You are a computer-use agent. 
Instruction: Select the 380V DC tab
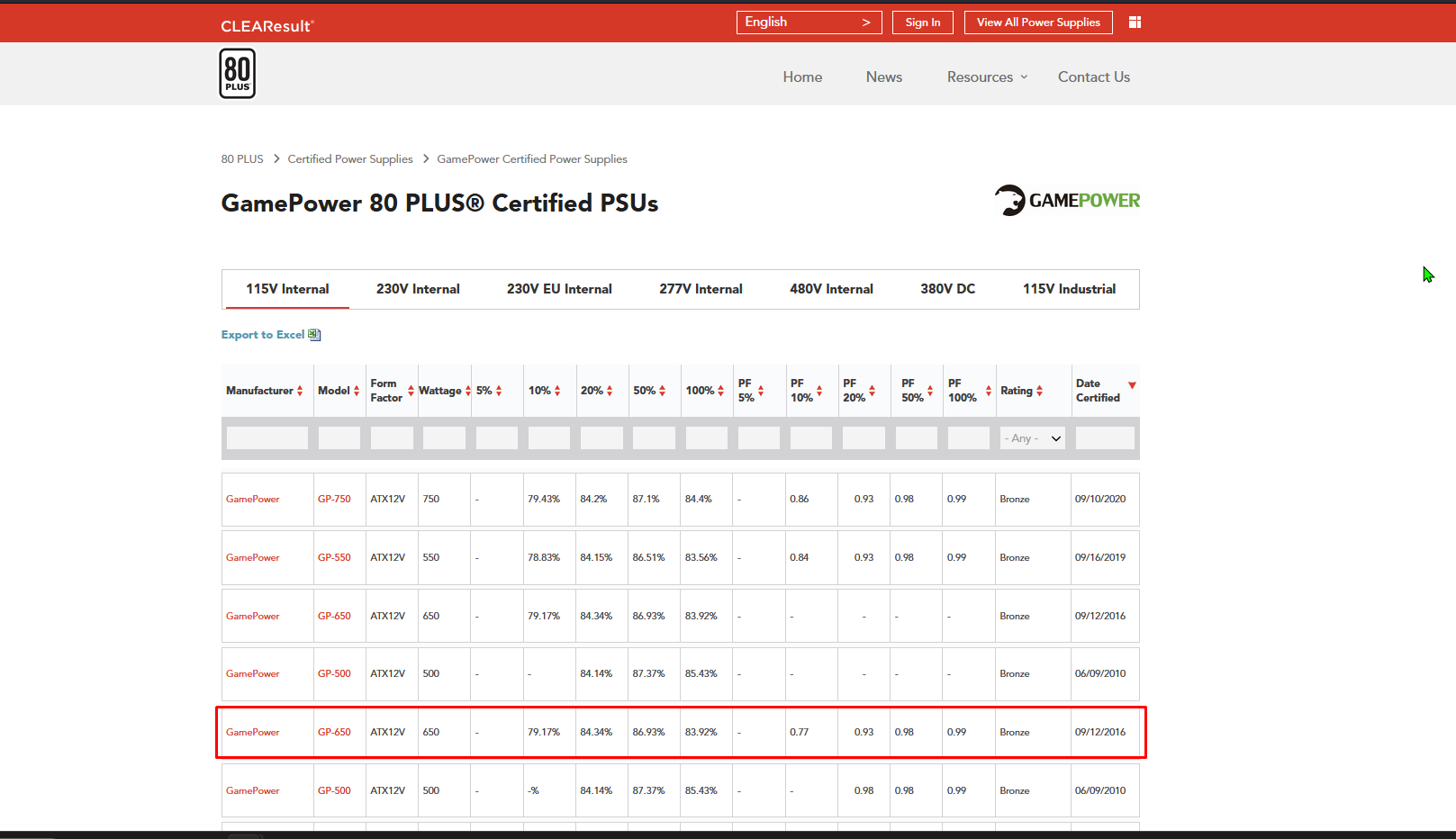(x=947, y=289)
